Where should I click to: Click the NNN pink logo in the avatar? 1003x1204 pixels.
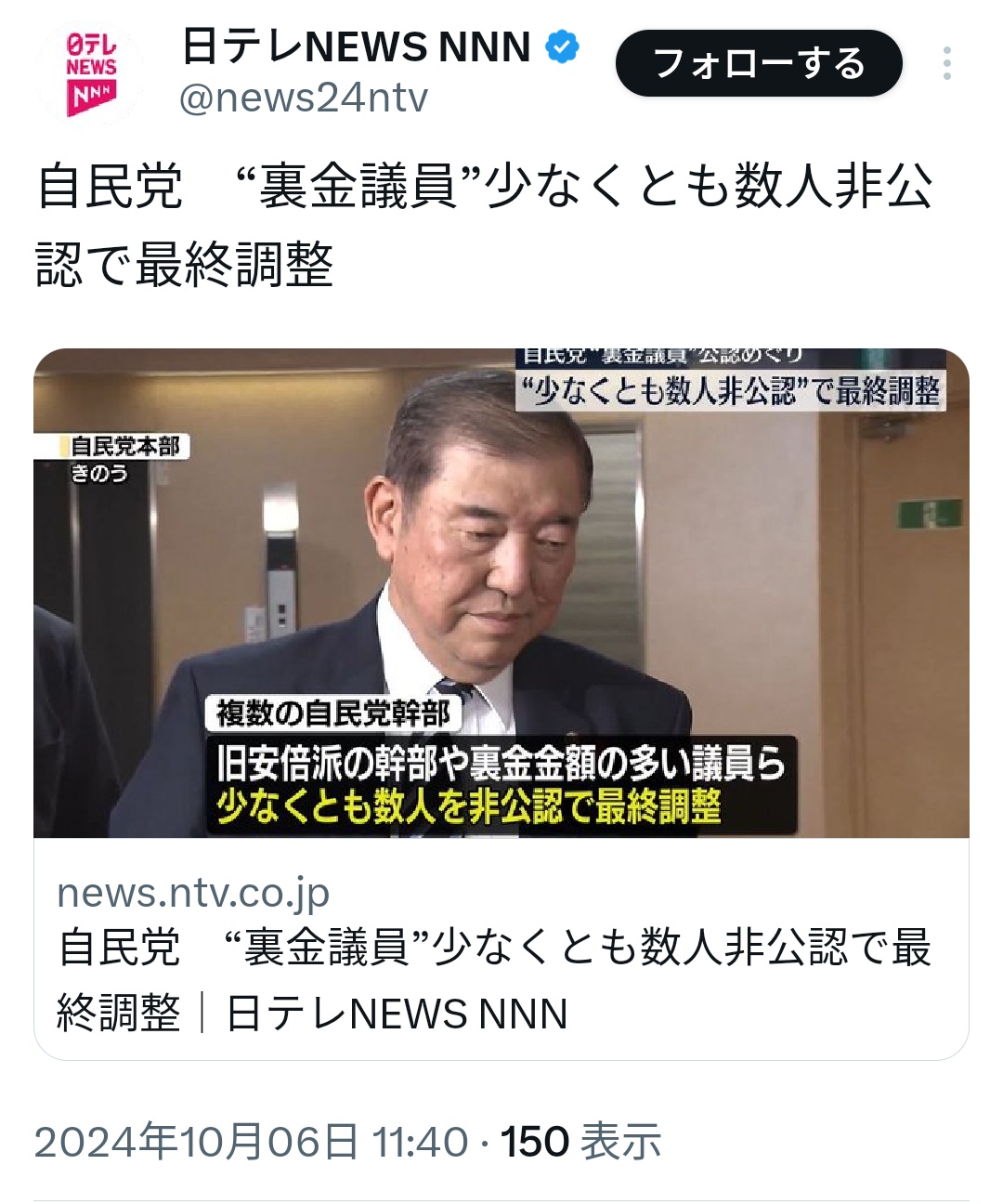tap(90, 97)
